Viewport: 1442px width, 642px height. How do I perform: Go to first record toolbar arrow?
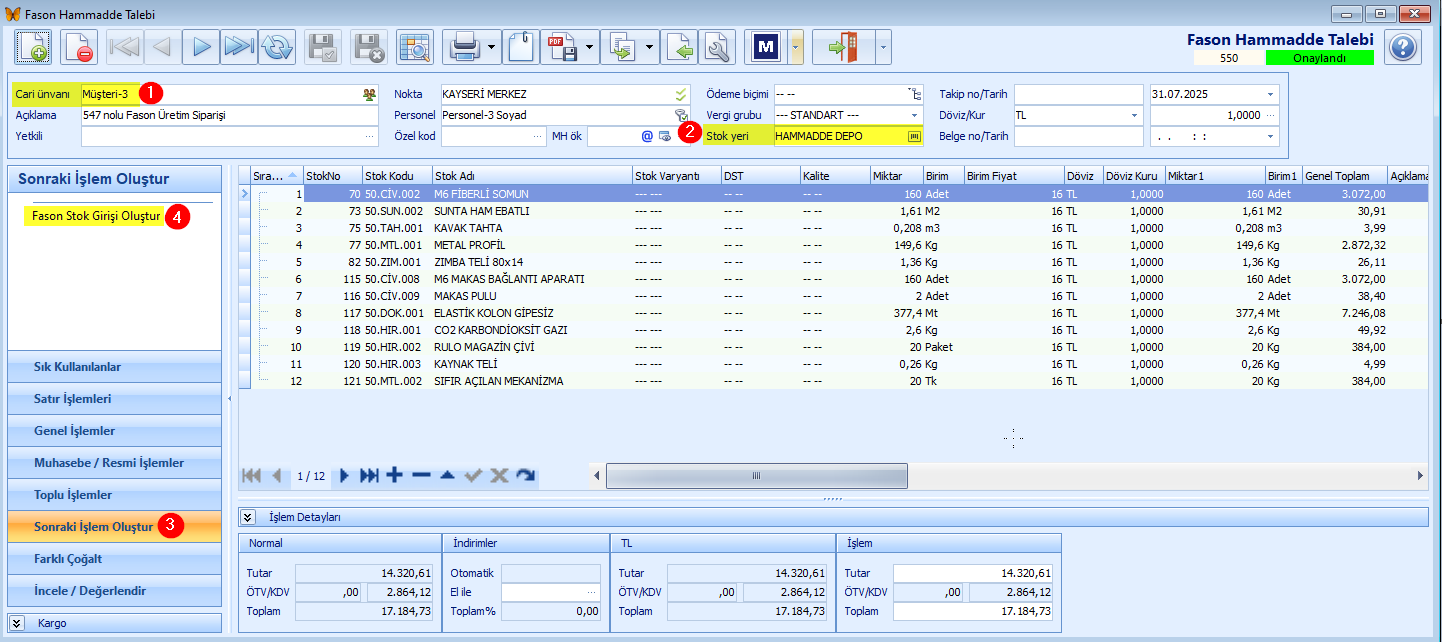pyautogui.click(x=125, y=46)
